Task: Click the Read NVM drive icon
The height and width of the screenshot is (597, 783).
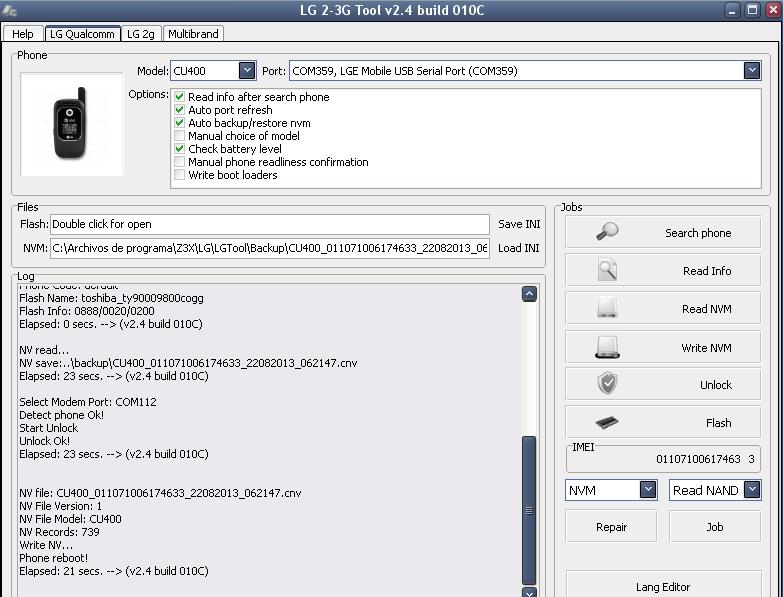Action: point(607,308)
